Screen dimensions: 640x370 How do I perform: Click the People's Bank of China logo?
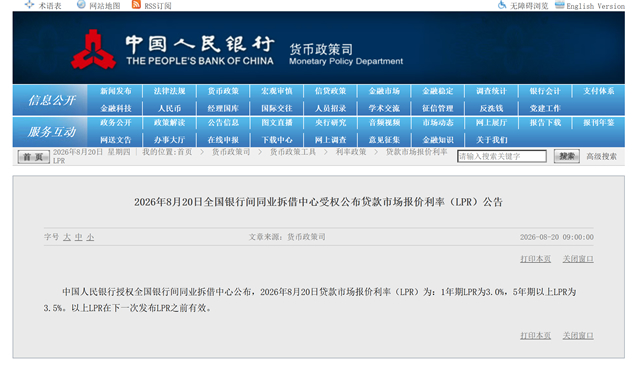[x=93, y=49]
